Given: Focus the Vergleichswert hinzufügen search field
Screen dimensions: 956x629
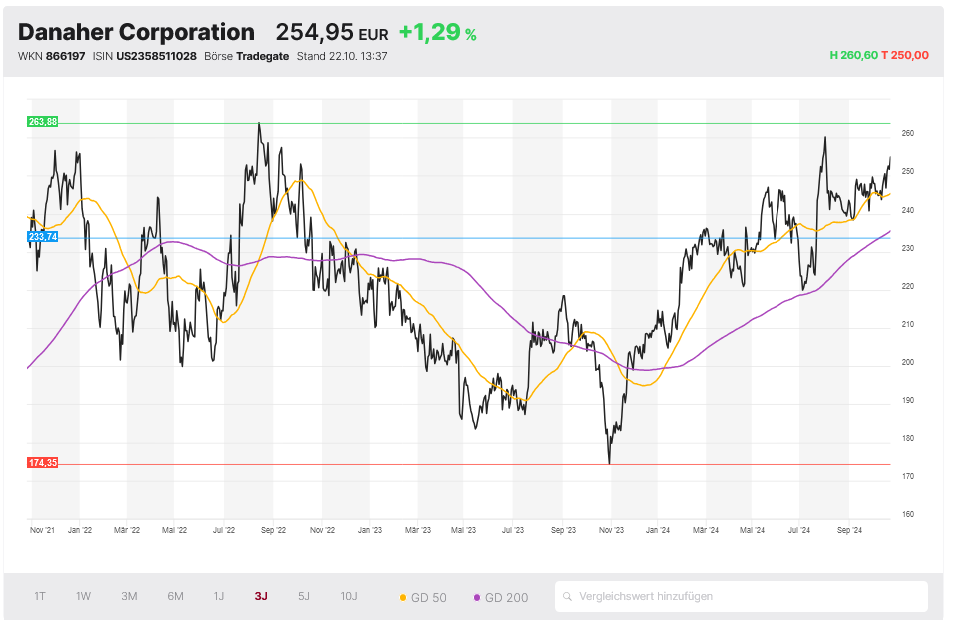Looking at the screenshot, I should point(741,596).
